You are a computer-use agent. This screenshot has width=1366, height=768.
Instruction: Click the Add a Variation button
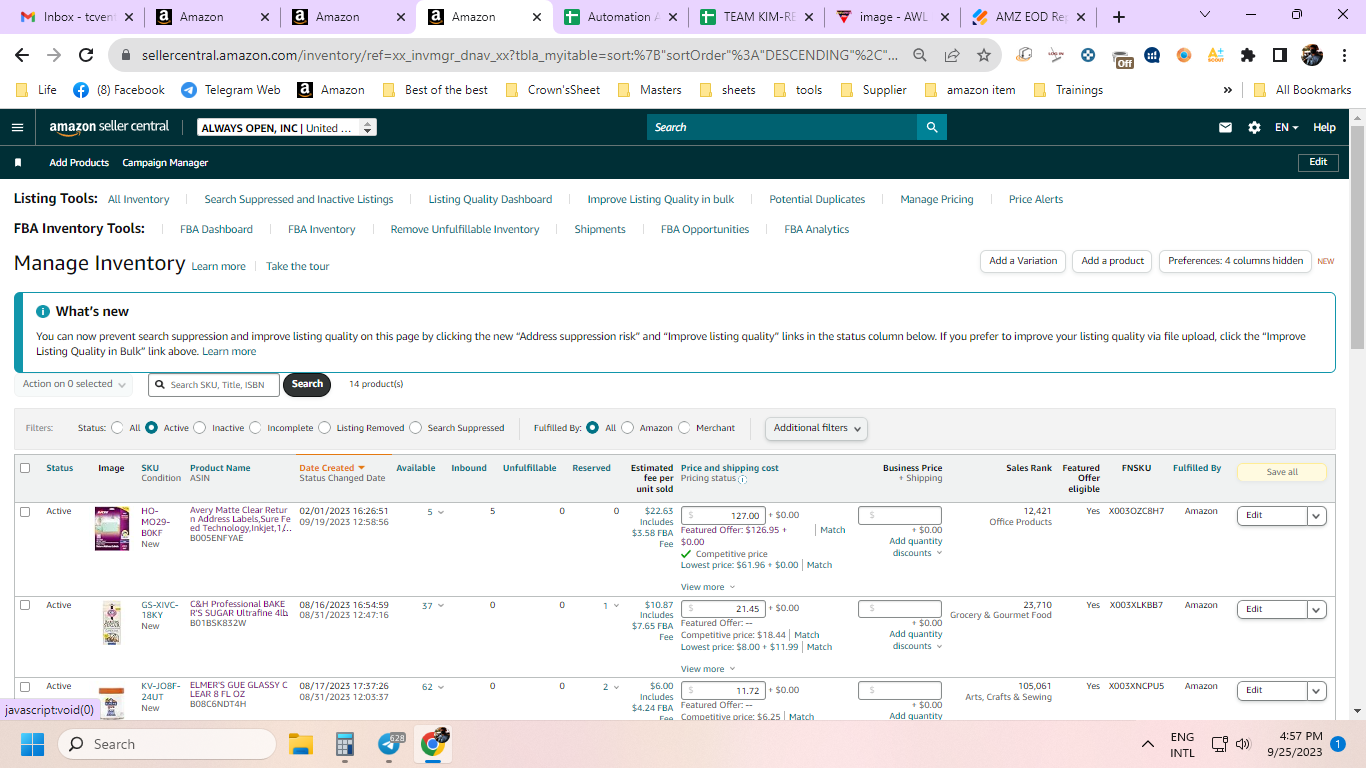pyautogui.click(x=1023, y=261)
